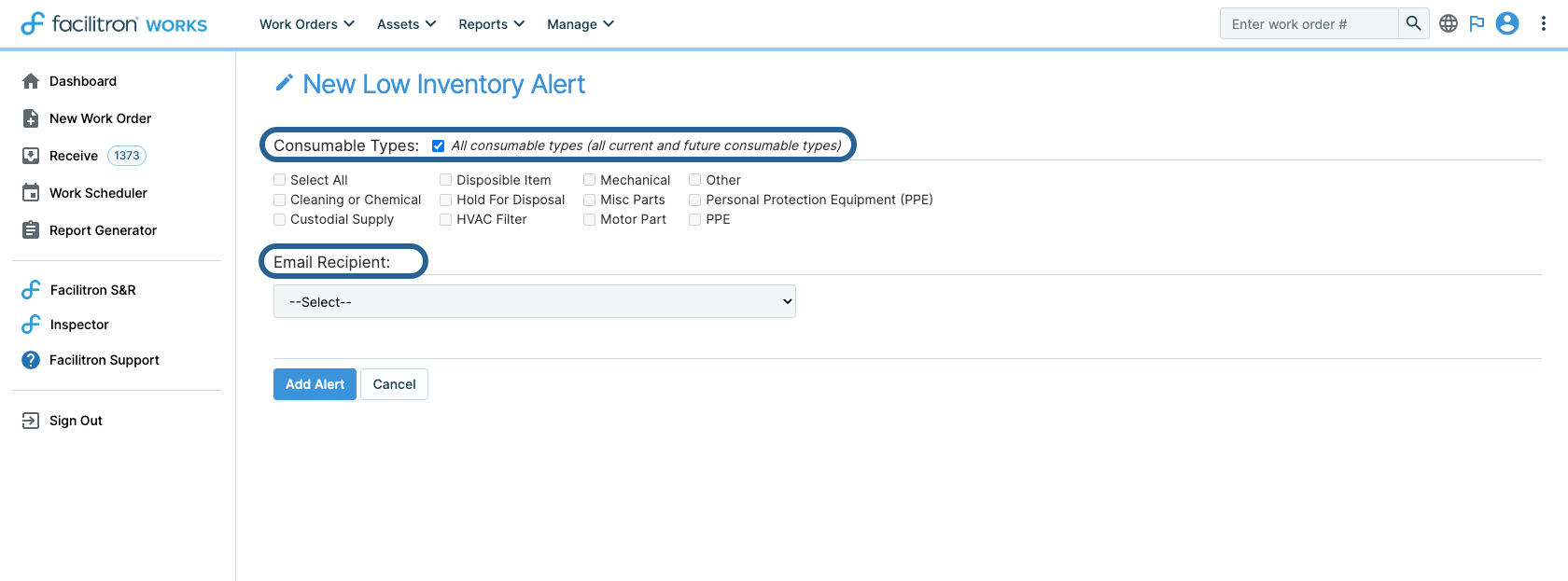Click the New Low Inventory Alert heading
This screenshot has height=581, width=1568.
click(443, 84)
